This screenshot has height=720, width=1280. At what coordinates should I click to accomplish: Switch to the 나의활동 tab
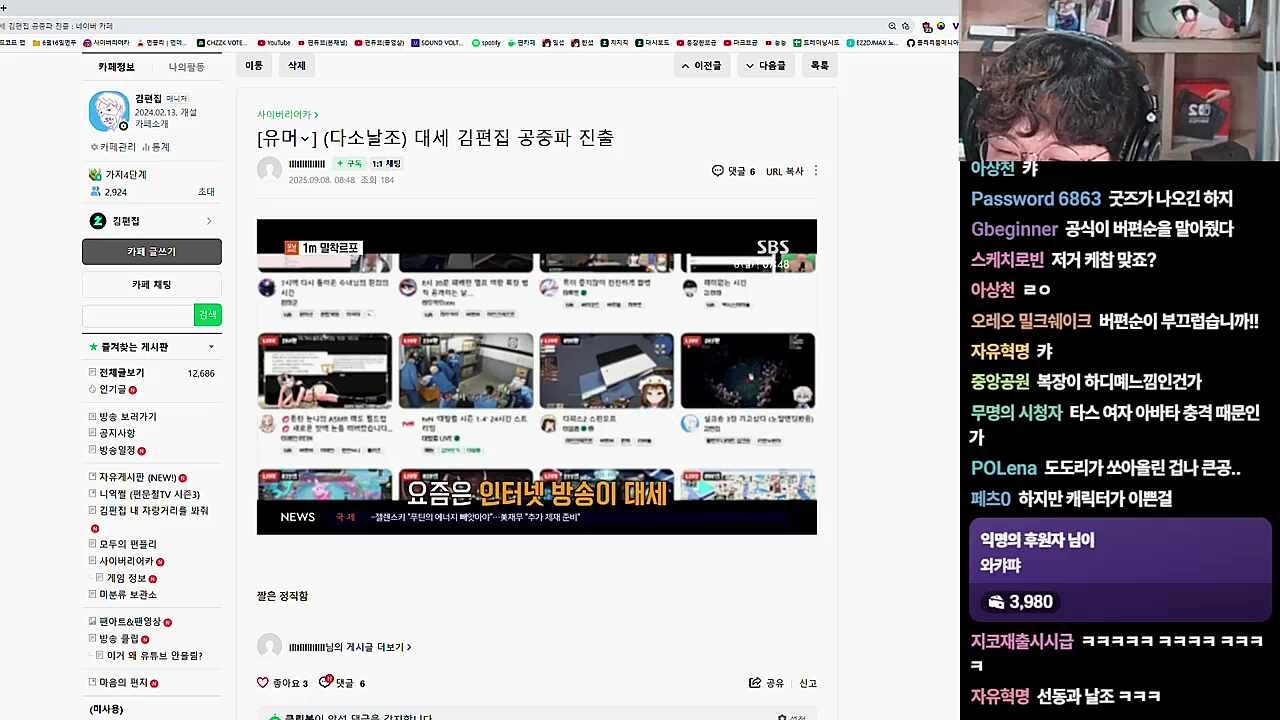186,67
